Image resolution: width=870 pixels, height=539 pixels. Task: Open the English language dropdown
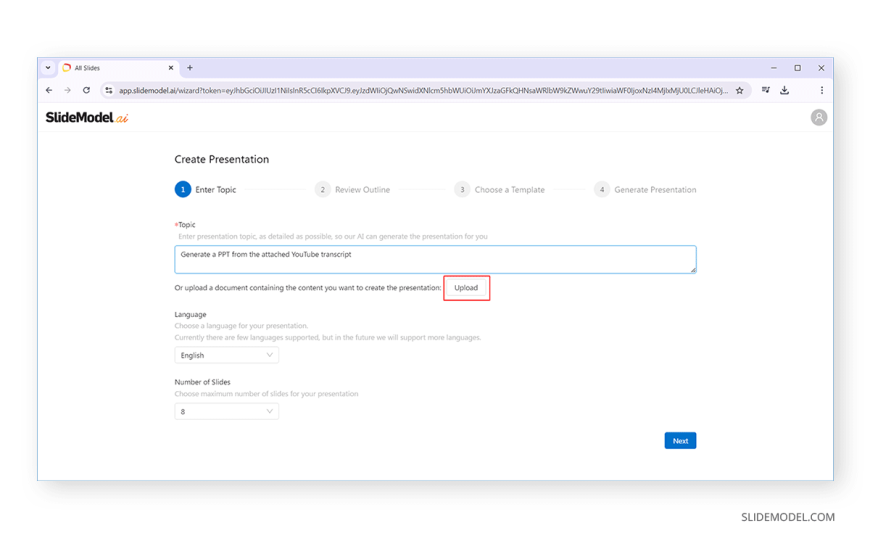[x=226, y=355]
